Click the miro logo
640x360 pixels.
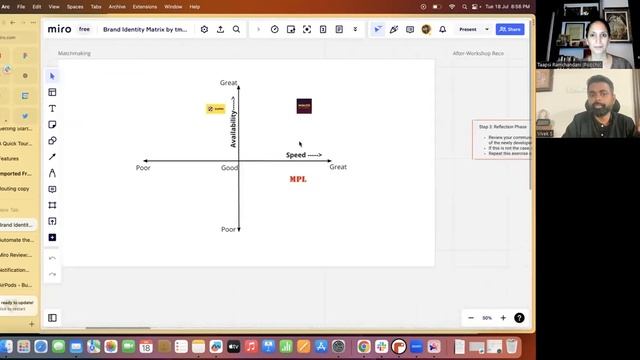[x=60, y=29]
